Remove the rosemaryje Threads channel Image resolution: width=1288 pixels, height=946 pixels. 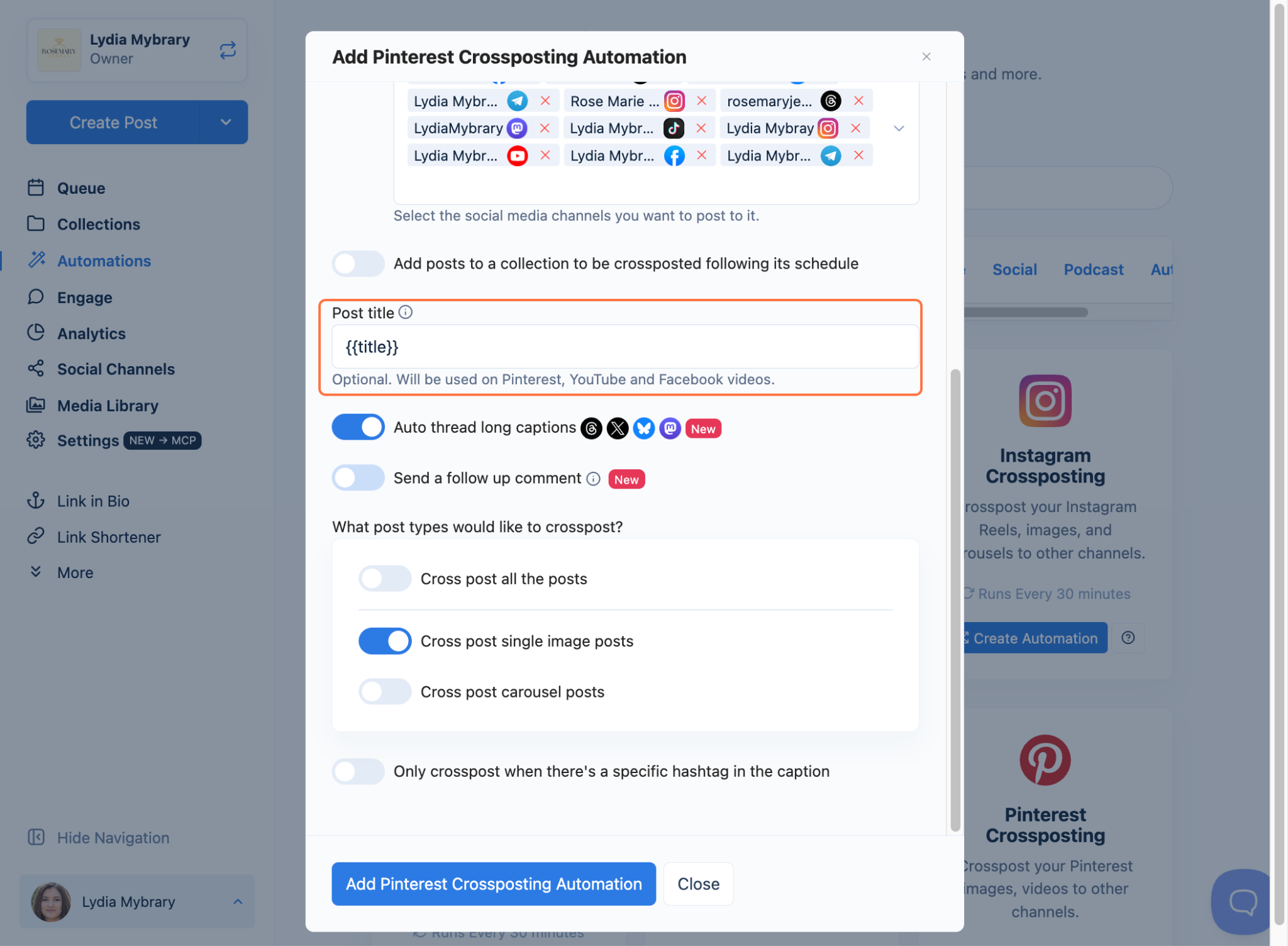[x=858, y=101]
